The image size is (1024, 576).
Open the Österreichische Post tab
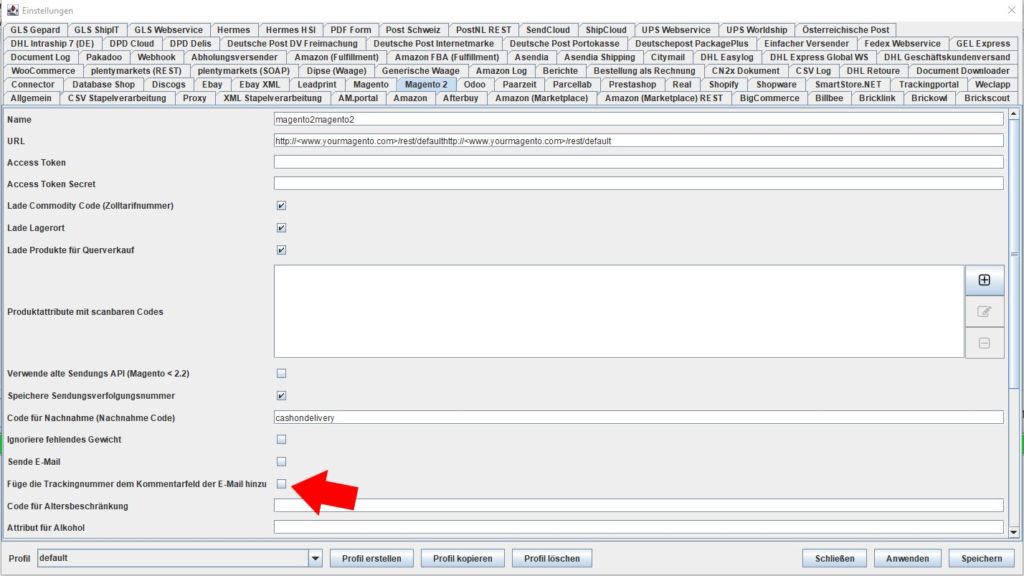[846, 29]
